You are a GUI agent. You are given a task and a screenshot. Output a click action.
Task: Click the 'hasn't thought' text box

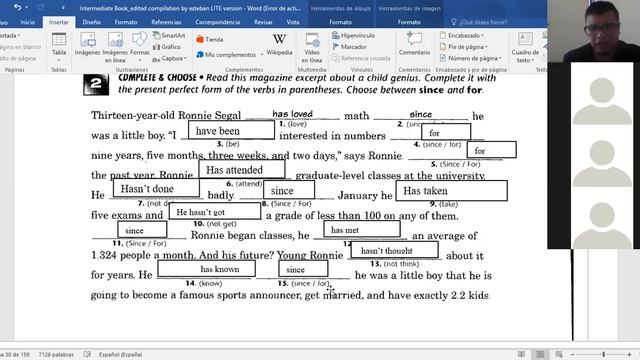coord(394,250)
